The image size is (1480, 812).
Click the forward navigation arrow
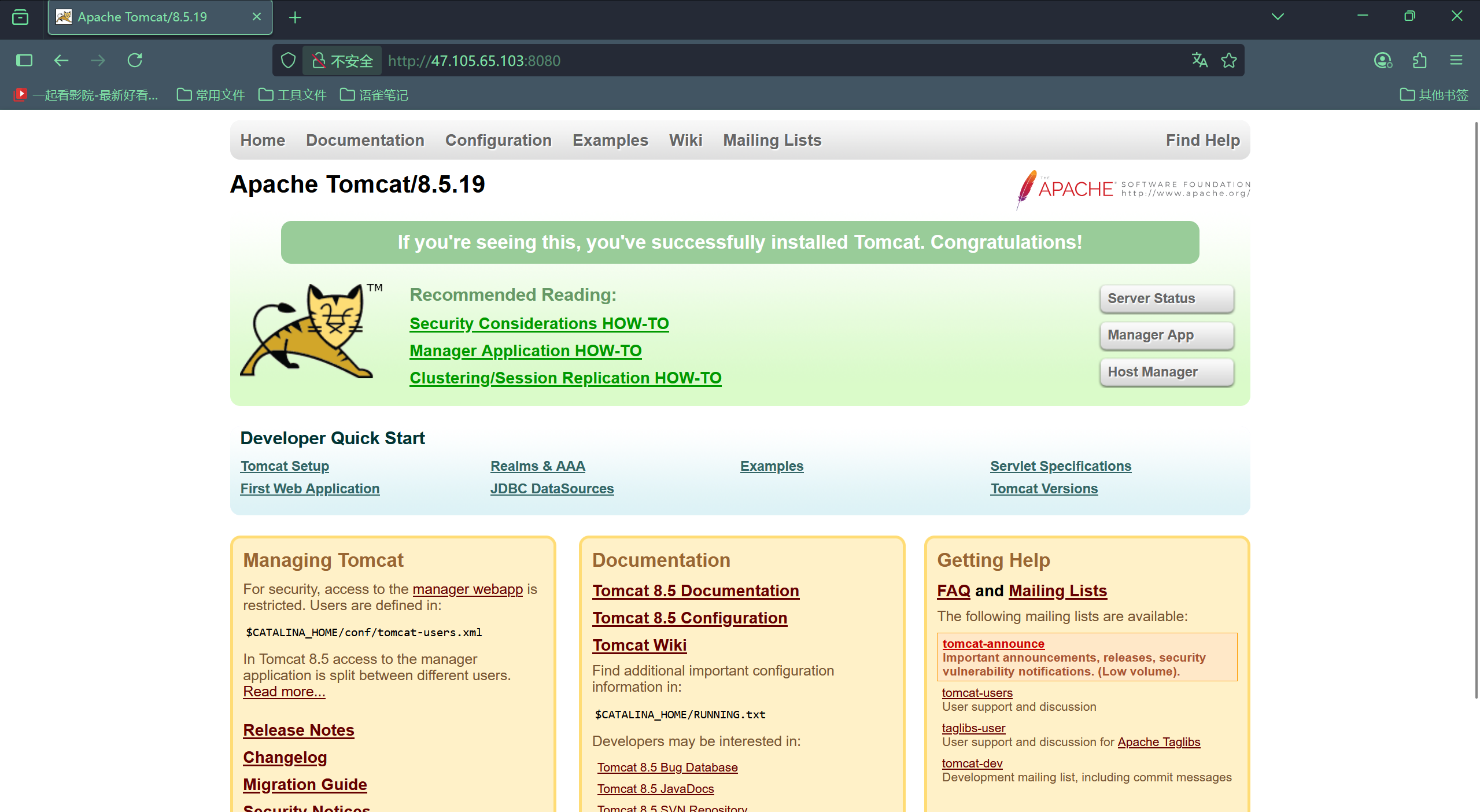pyautogui.click(x=98, y=60)
